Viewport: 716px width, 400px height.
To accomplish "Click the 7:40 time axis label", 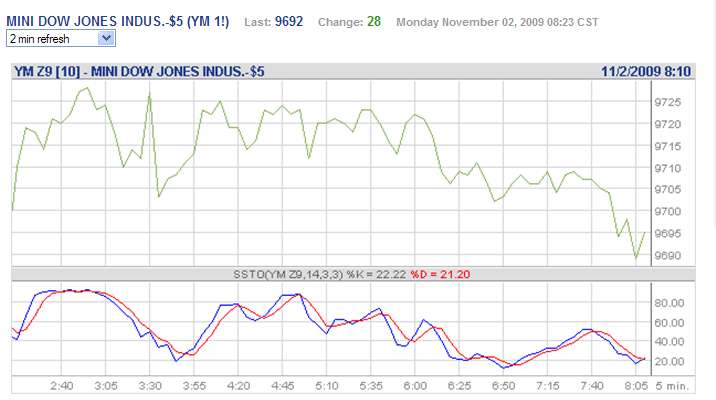I will (x=592, y=386).
